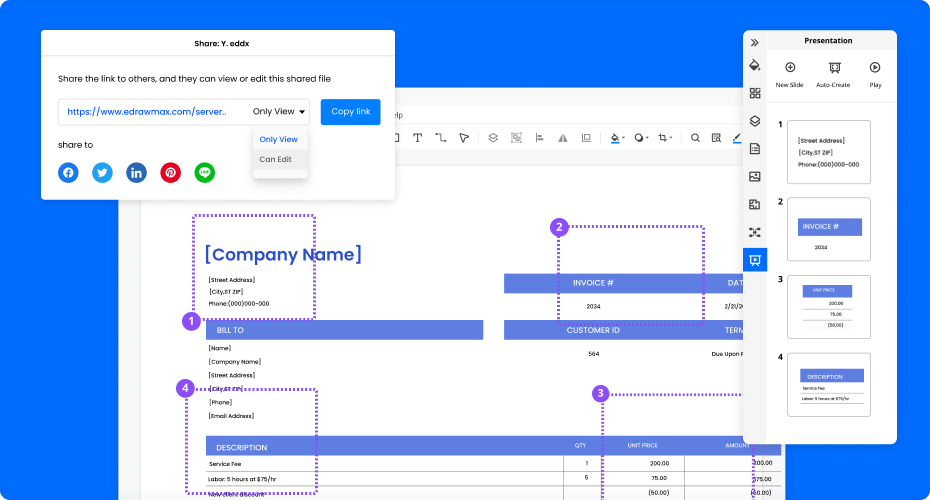Open the Search magnifier tool
Screen dimensions: 930x500
point(695,138)
